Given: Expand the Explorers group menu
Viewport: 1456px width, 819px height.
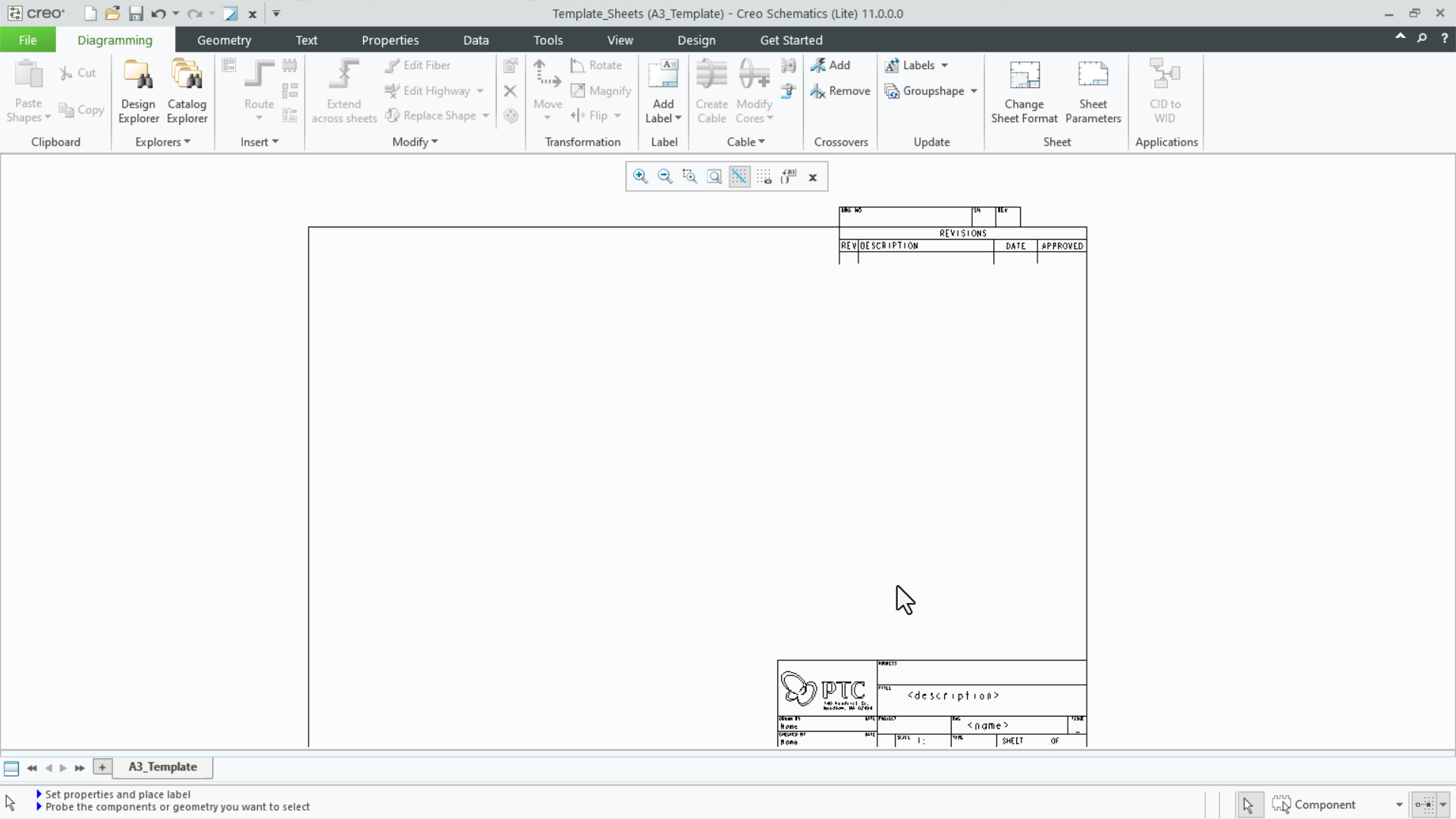Looking at the screenshot, I should pos(162,142).
